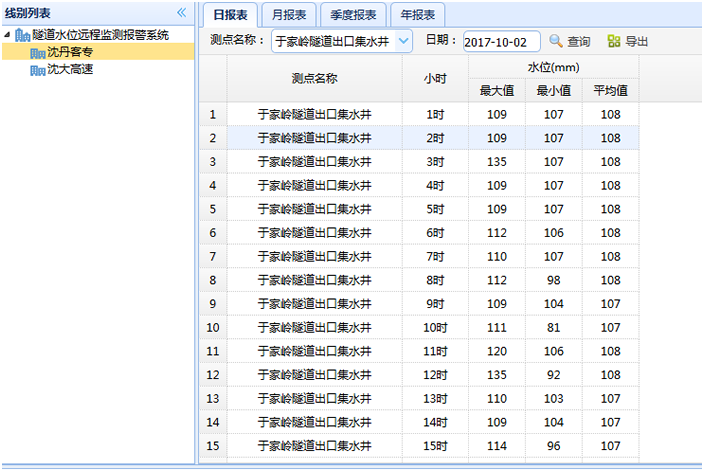Click the date field showing 2017-10-02
This screenshot has height=470, width=704.
[x=501, y=41]
